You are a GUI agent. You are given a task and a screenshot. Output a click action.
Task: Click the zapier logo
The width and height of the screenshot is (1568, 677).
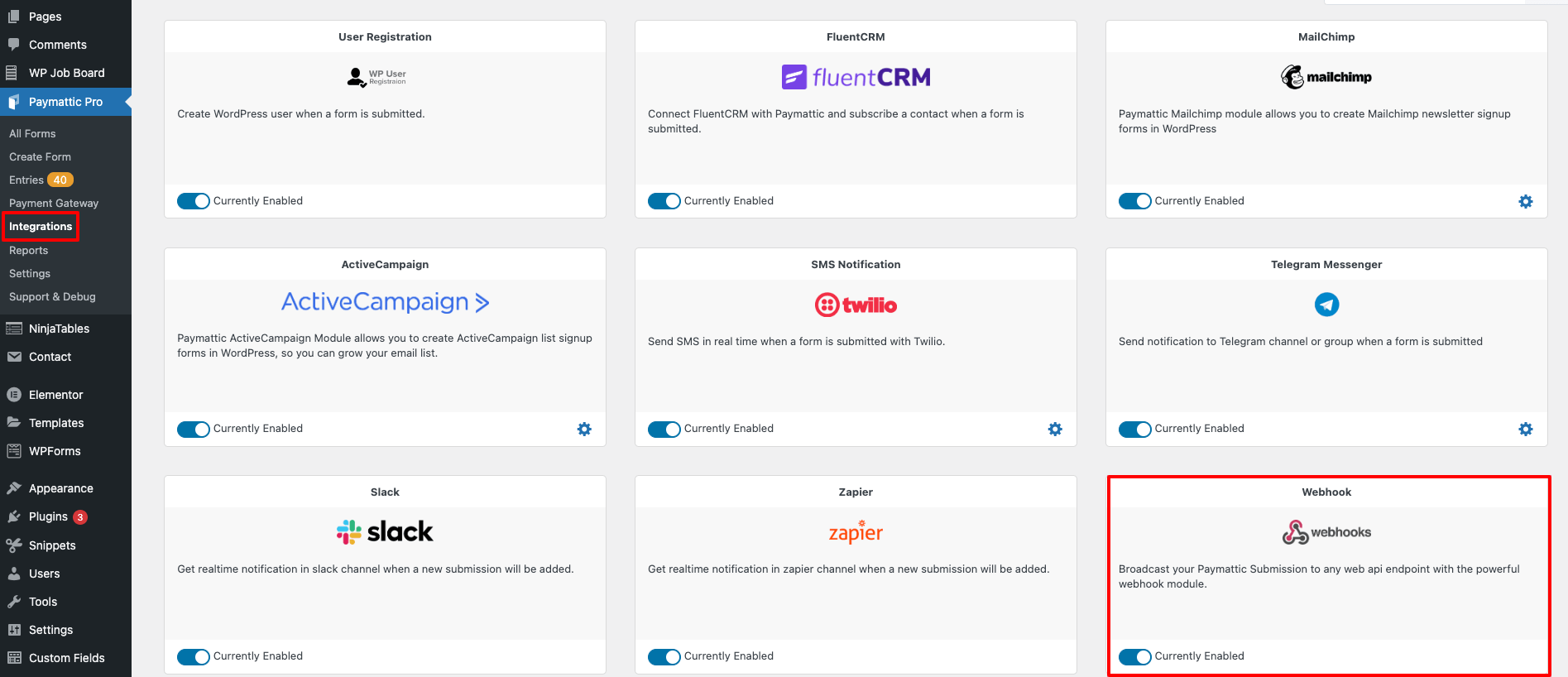(x=856, y=531)
